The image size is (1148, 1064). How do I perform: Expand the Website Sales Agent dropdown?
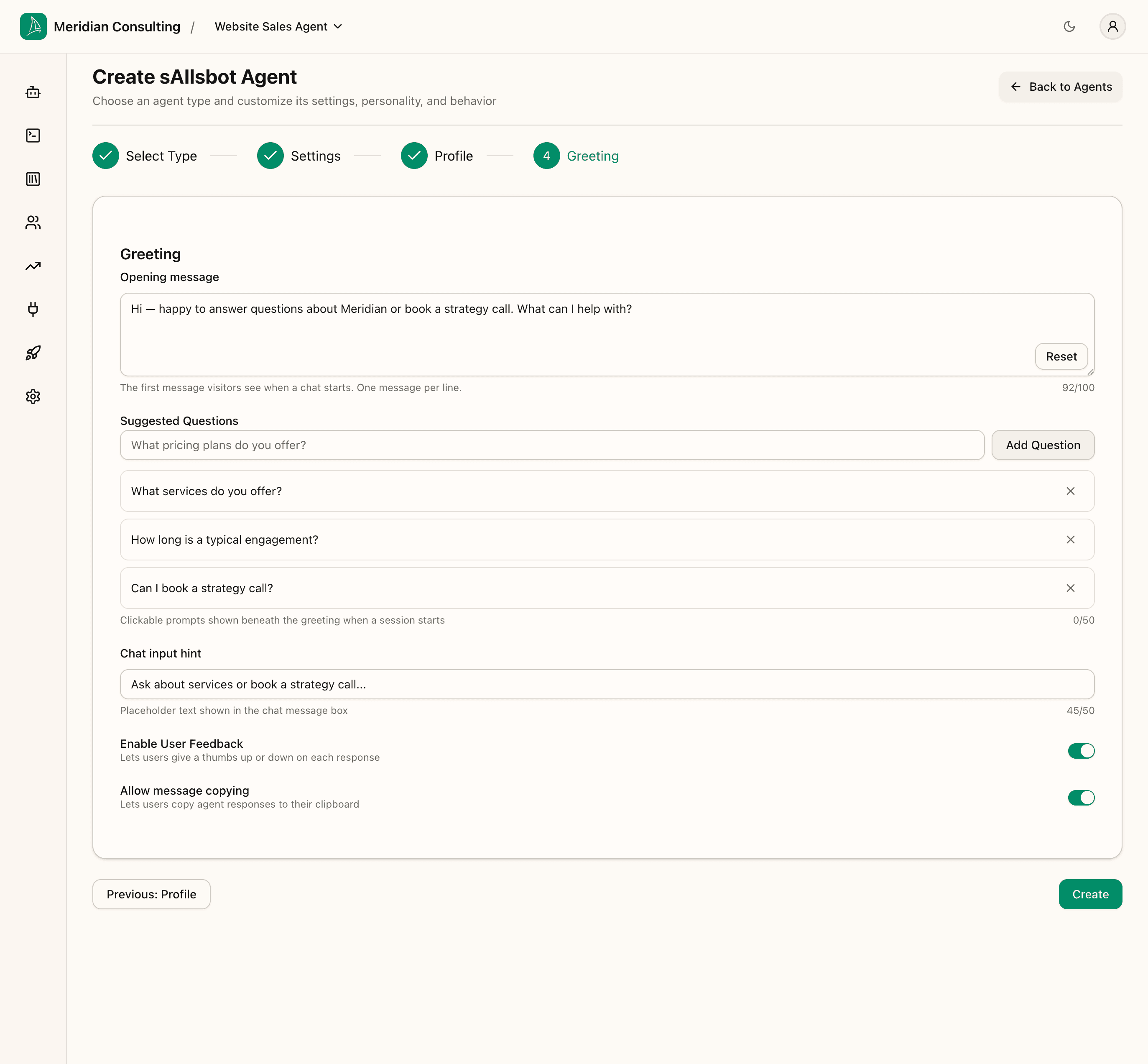tap(278, 26)
